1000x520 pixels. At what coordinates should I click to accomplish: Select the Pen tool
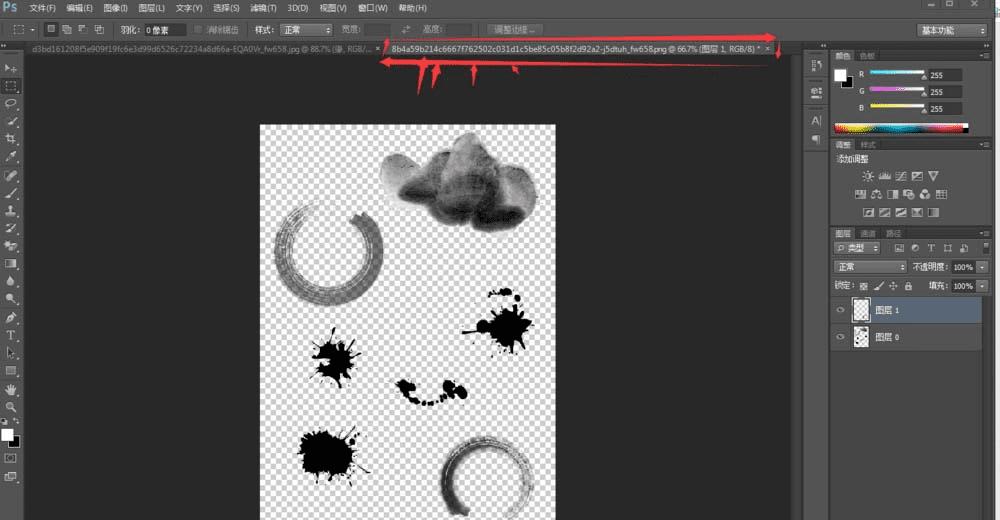pos(11,318)
